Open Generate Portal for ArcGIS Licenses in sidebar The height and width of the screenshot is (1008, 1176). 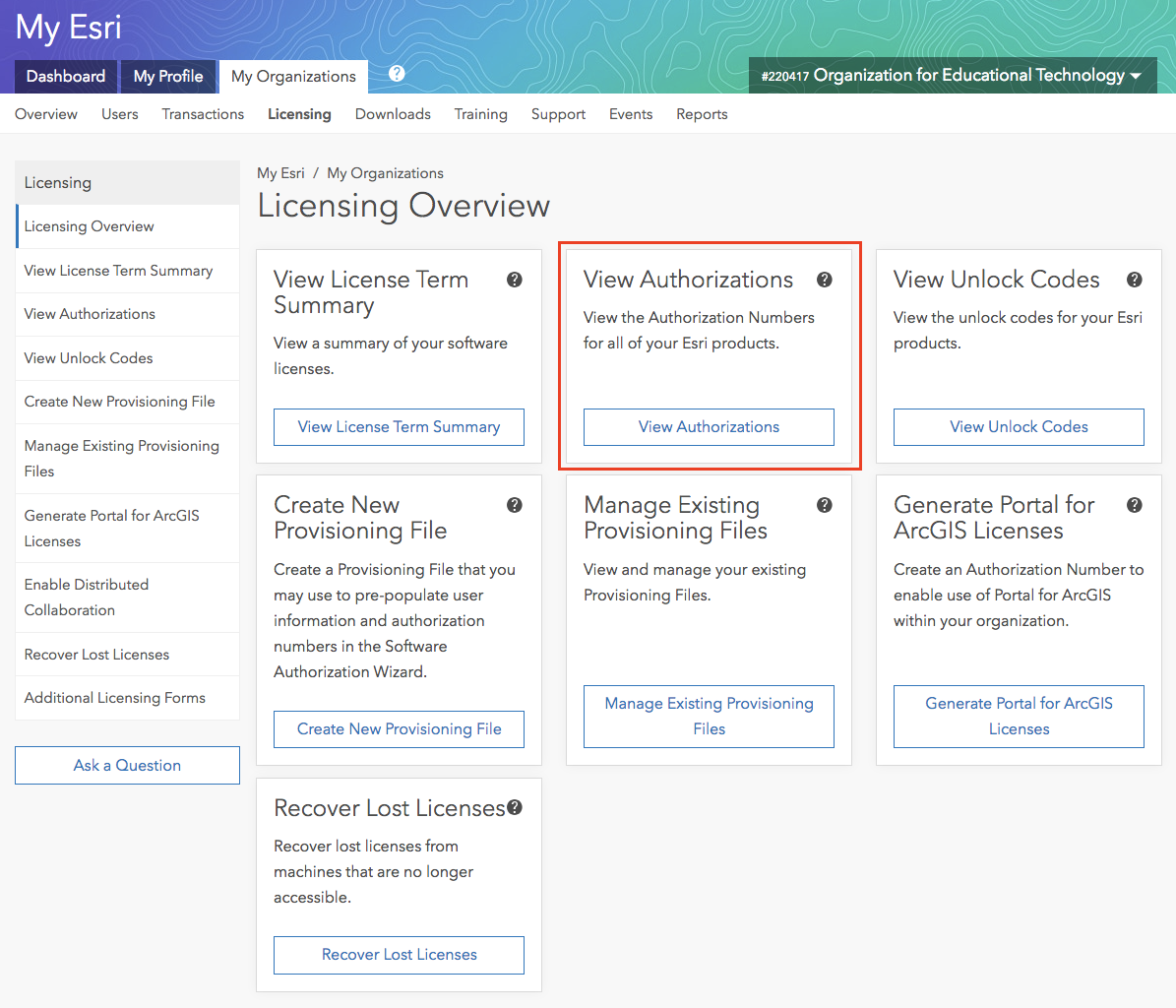pyautogui.click(x=128, y=529)
